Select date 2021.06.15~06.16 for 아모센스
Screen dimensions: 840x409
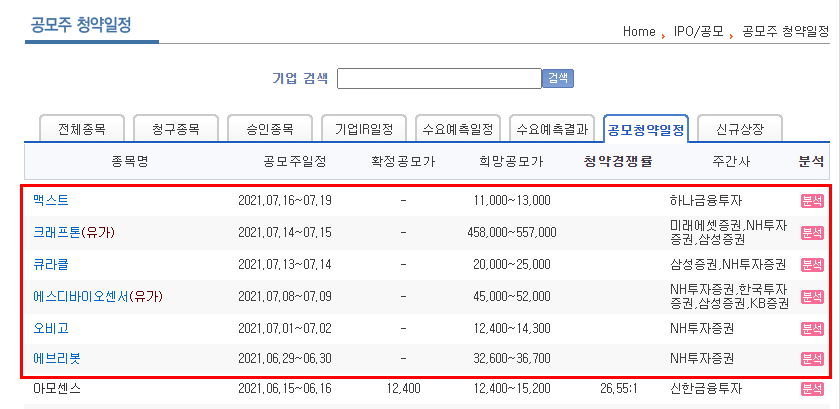(284, 389)
